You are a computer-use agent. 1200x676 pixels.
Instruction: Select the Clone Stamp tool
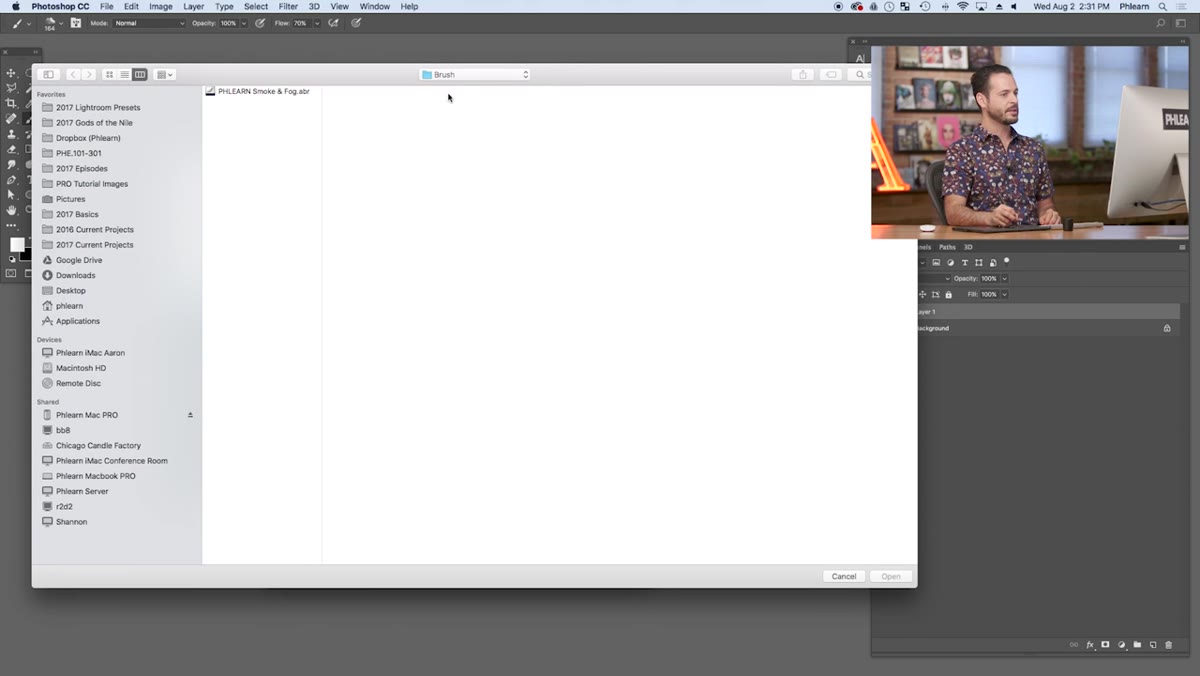pos(11,134)
